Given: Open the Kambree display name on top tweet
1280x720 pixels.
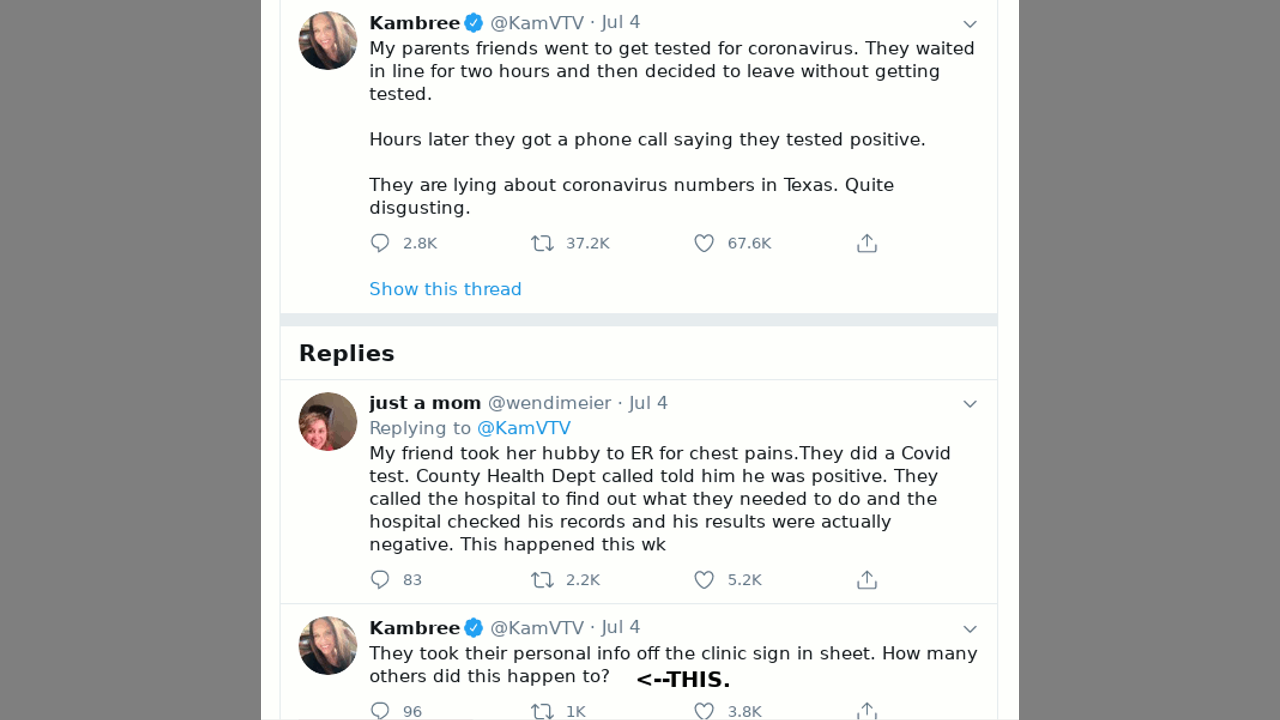Looking at the screenshot, I should [x=414, y=23].
